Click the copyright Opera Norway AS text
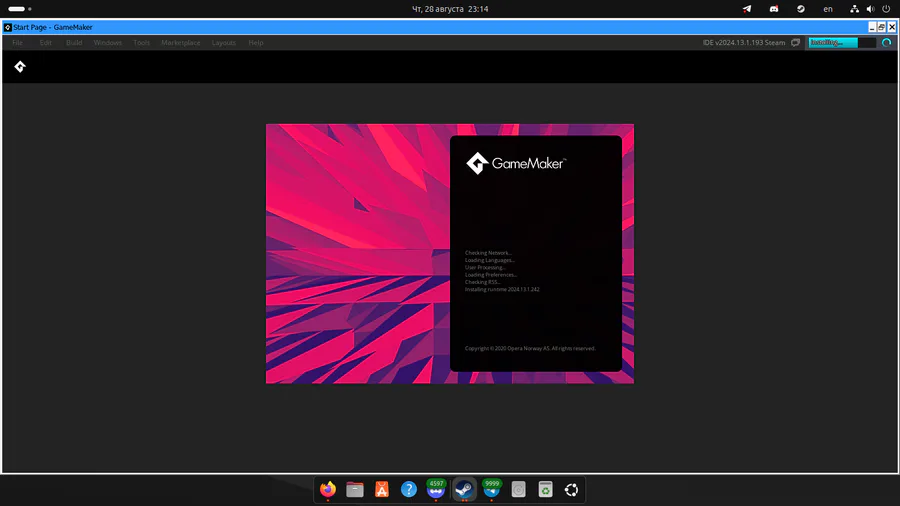Screen dimensions: 900x506 pos(530,348)
